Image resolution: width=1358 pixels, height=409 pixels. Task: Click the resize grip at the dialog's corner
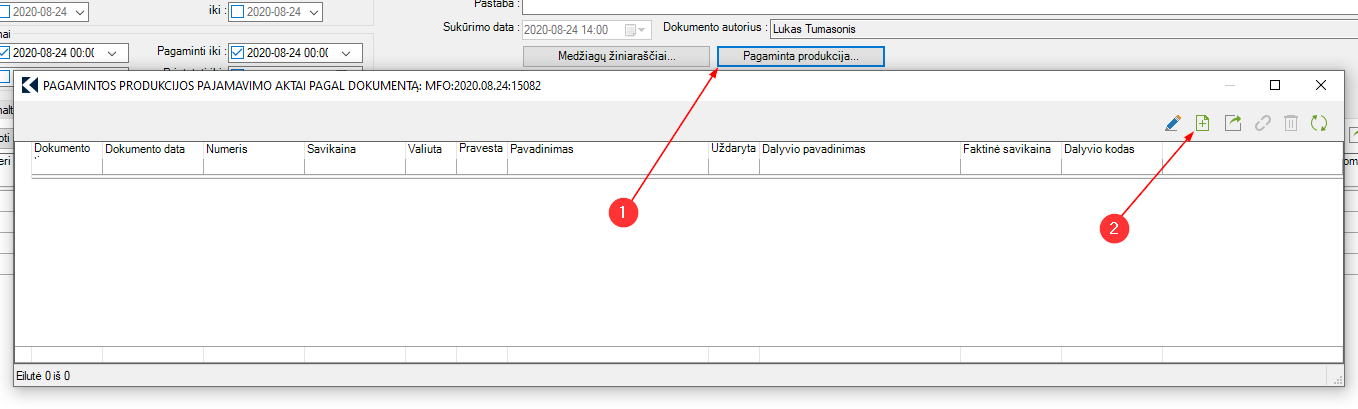pos(1337,379)
